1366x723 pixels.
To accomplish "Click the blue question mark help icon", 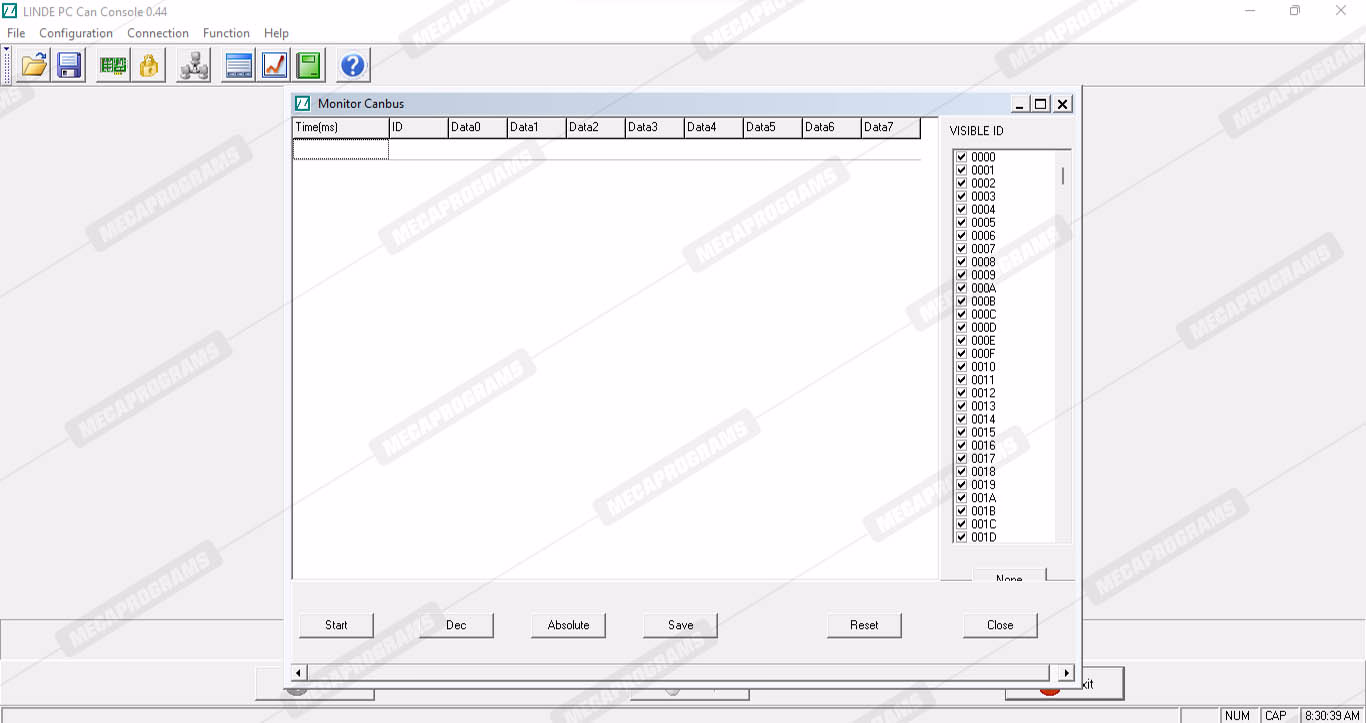I will (353, 66).
